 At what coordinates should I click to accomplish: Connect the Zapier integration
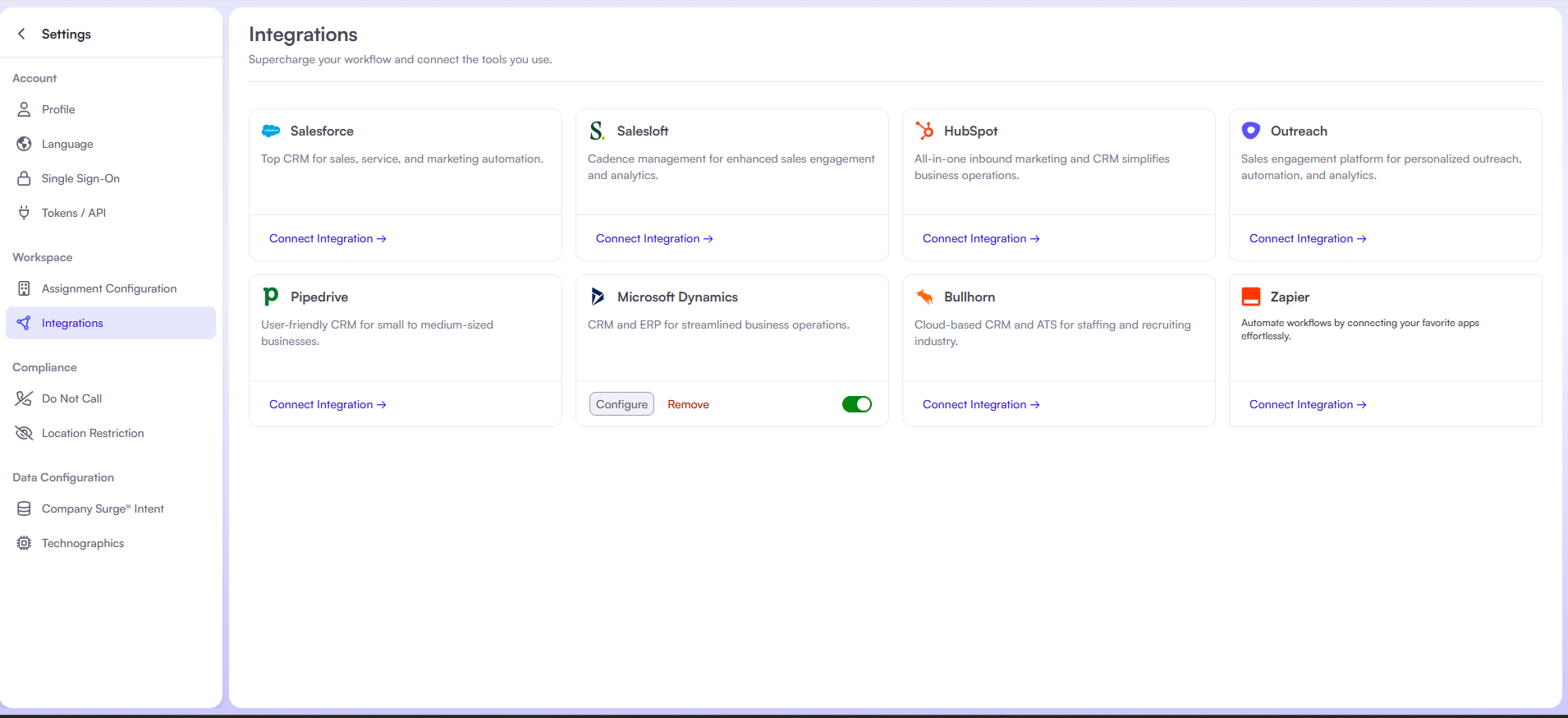tap(1307, 404)
